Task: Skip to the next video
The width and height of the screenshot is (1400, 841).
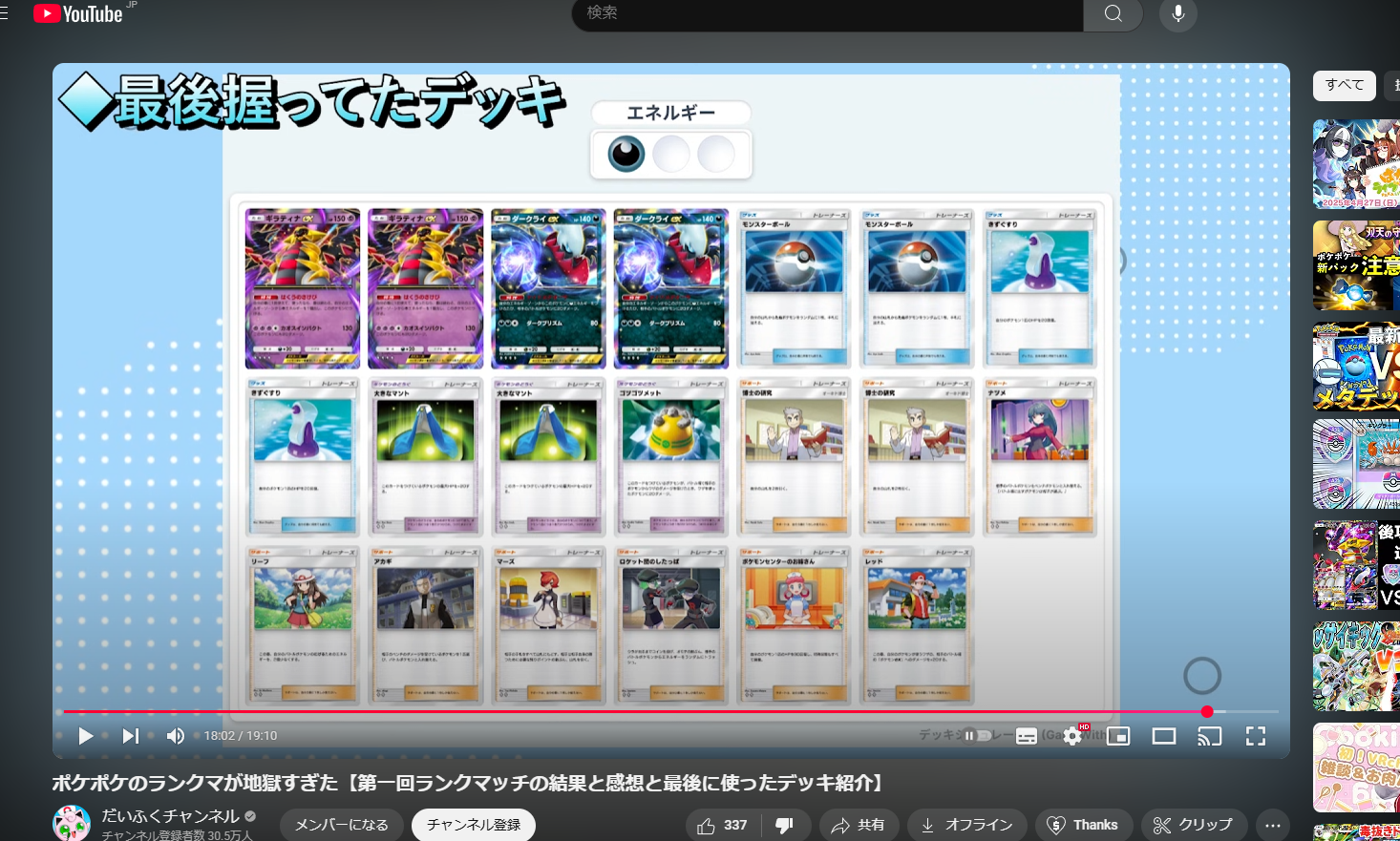Action: 131,736
